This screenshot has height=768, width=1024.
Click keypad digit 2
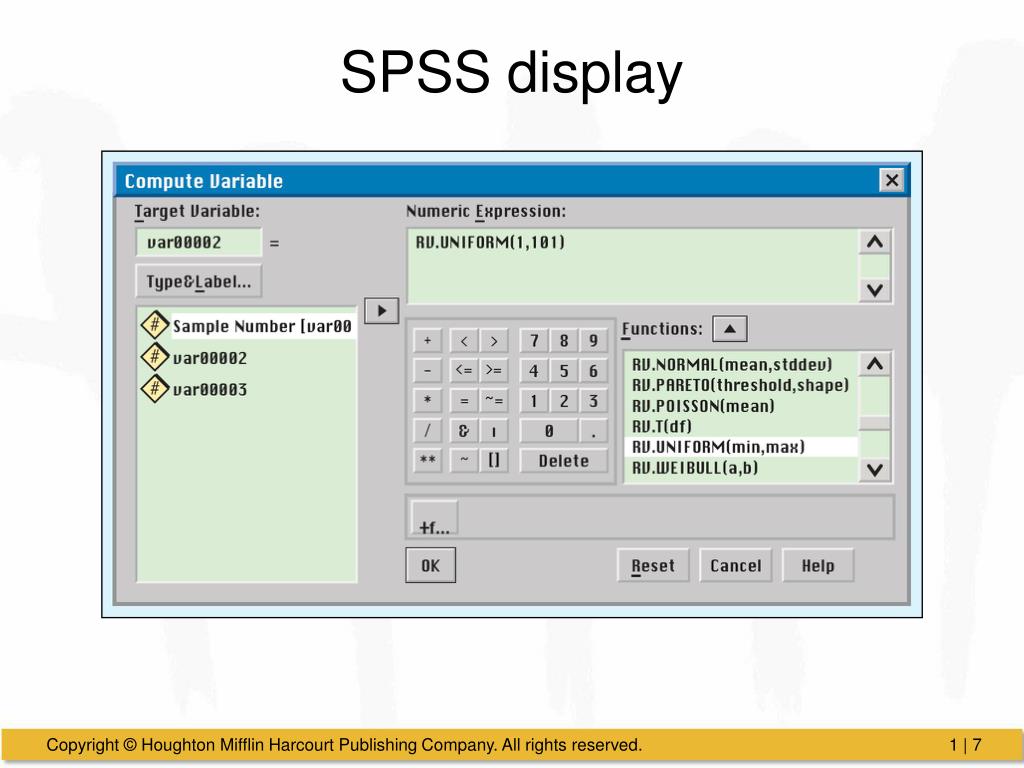coord(564,400)
